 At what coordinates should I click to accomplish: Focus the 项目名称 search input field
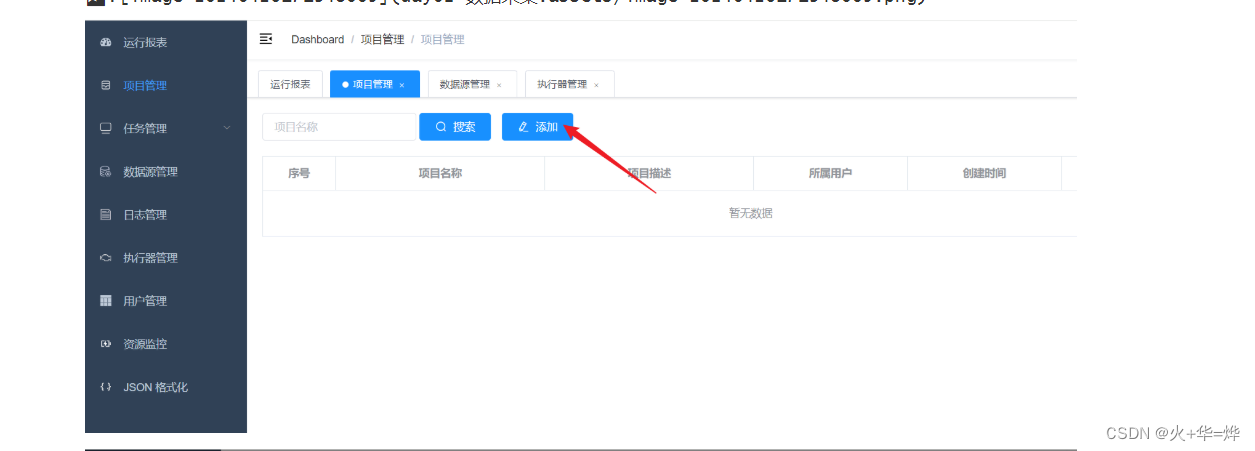[x=339, y=127]
